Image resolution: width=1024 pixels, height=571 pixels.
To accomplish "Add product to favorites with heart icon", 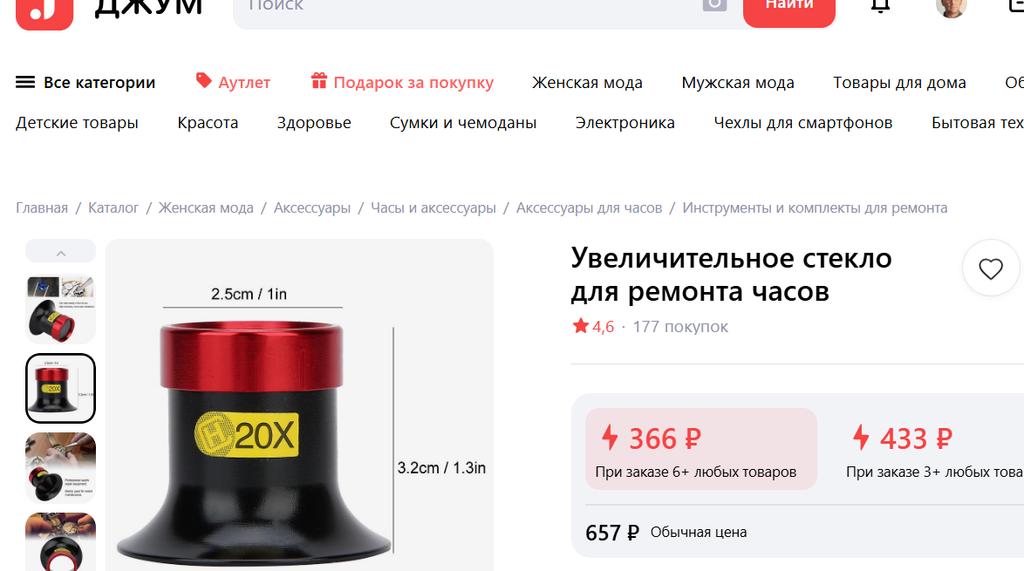I will point(990,269).
